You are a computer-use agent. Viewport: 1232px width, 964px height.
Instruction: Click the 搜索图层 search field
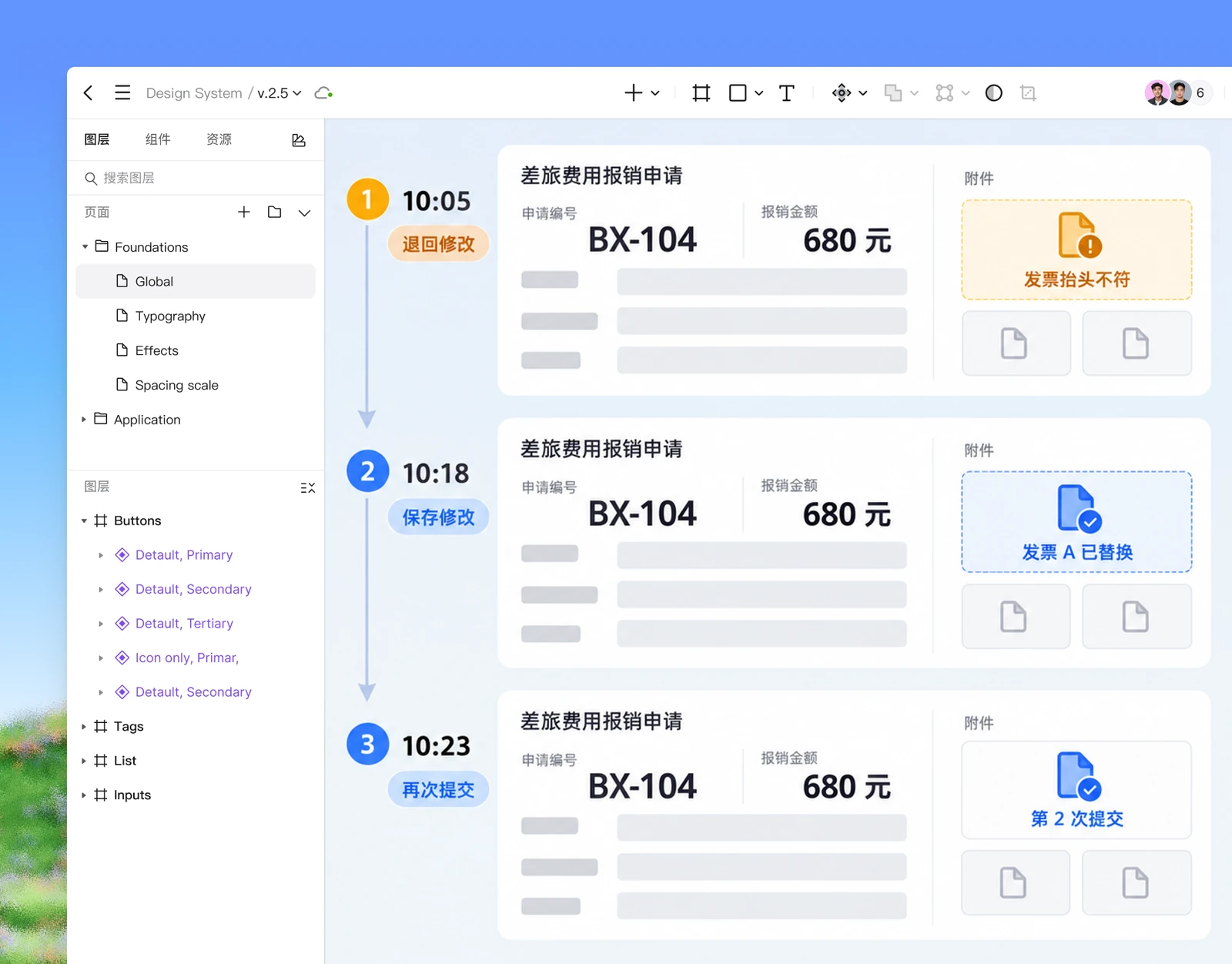(196, 178)
